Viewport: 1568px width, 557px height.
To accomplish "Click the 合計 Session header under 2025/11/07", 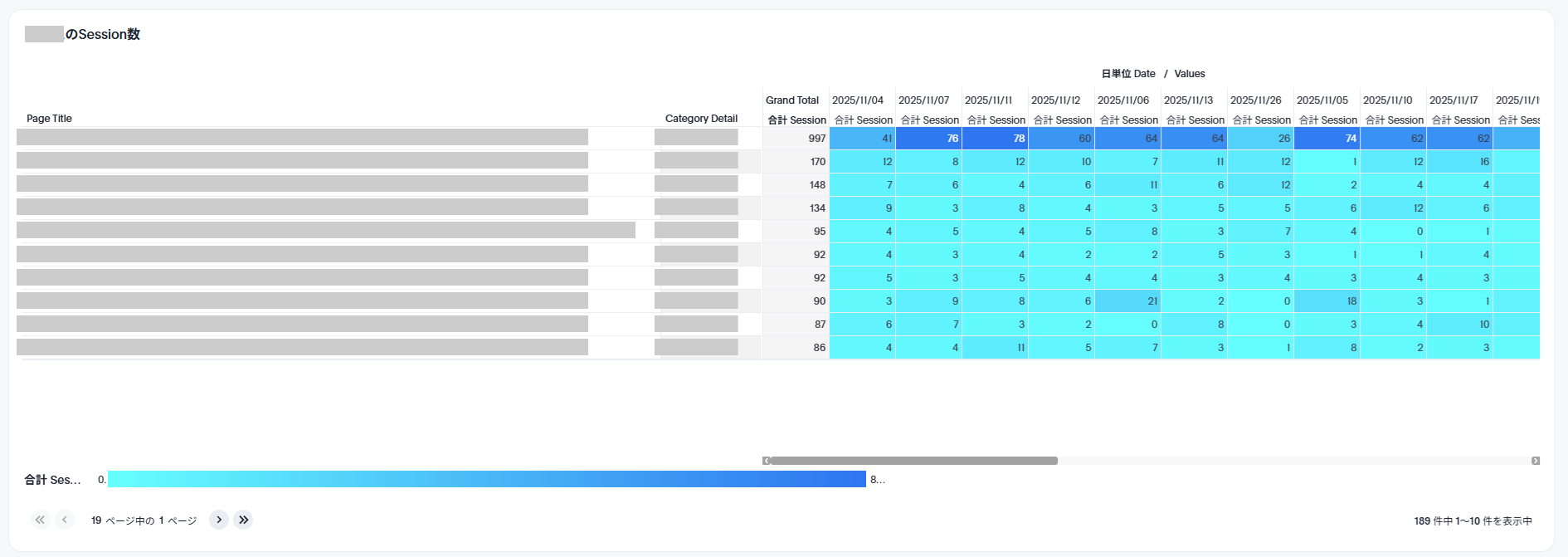I will (929, 120).
